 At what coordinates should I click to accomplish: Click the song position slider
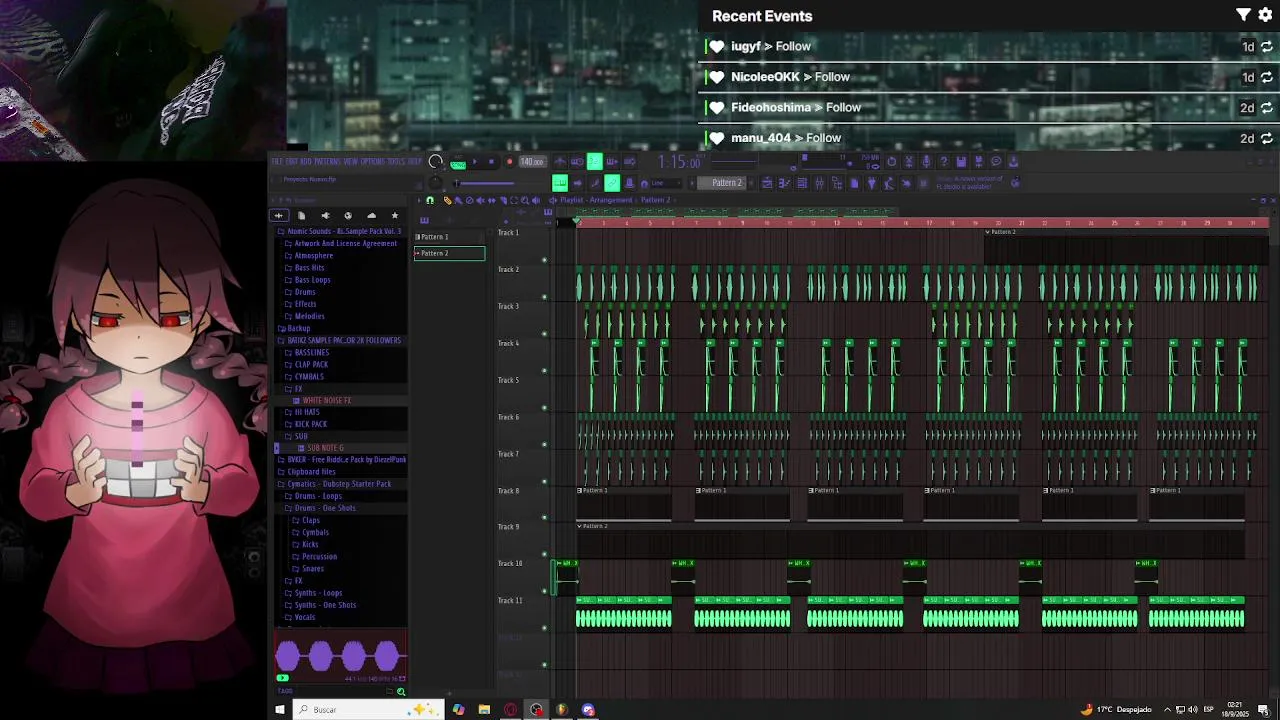click(x=485, y=183)
